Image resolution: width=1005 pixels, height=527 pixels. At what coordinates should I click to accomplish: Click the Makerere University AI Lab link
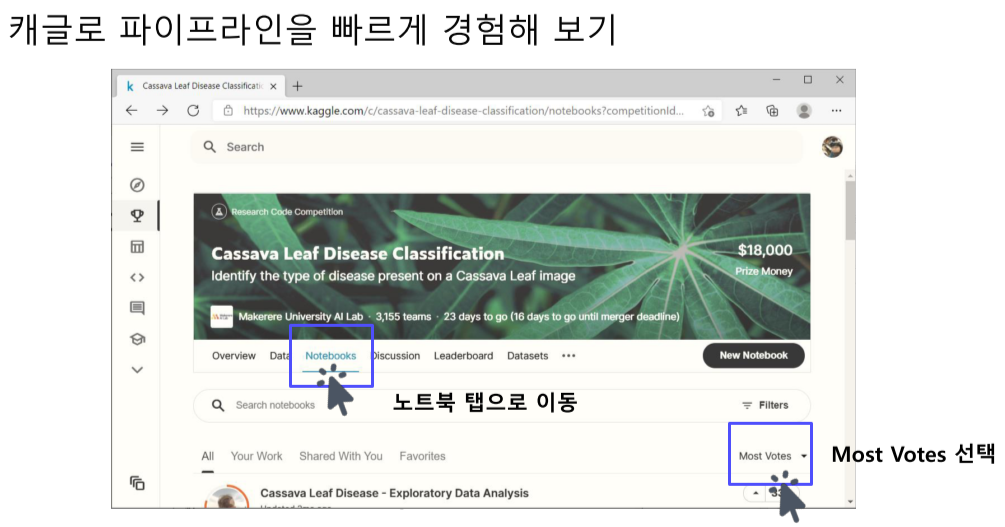(301, 317)
